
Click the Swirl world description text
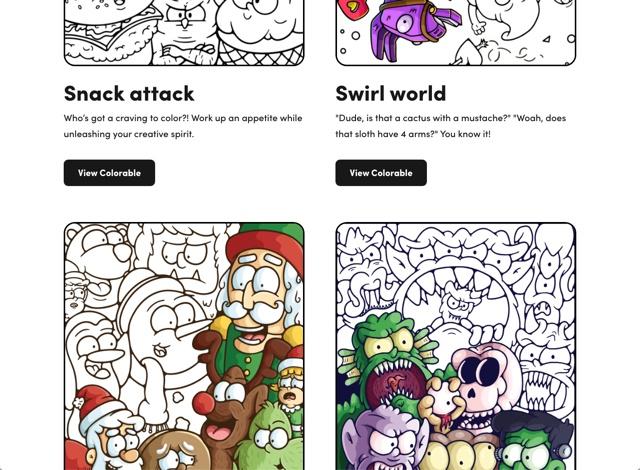(x=451, y=126)
